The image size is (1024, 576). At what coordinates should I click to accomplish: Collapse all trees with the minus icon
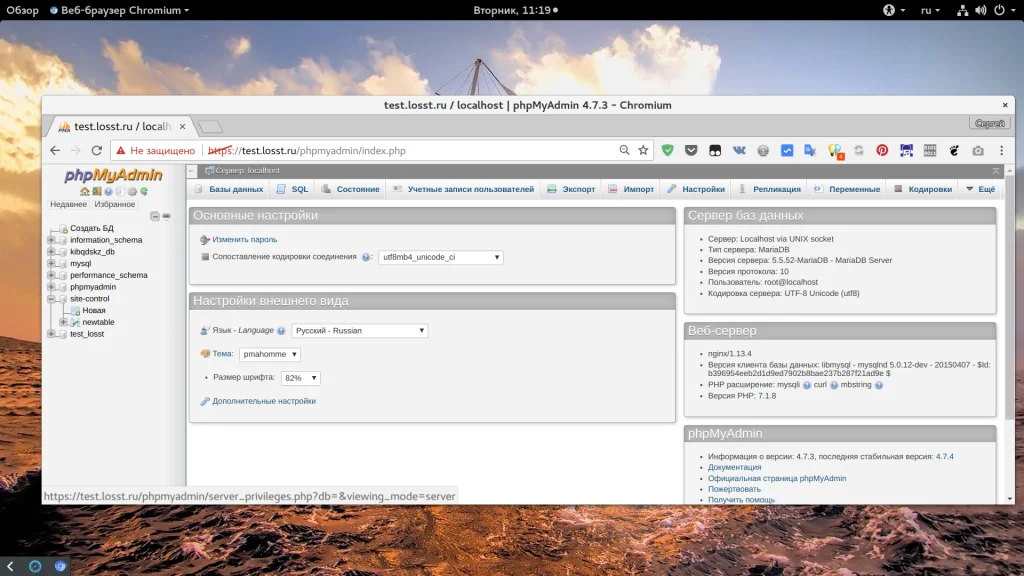click(x=155, y=216)
